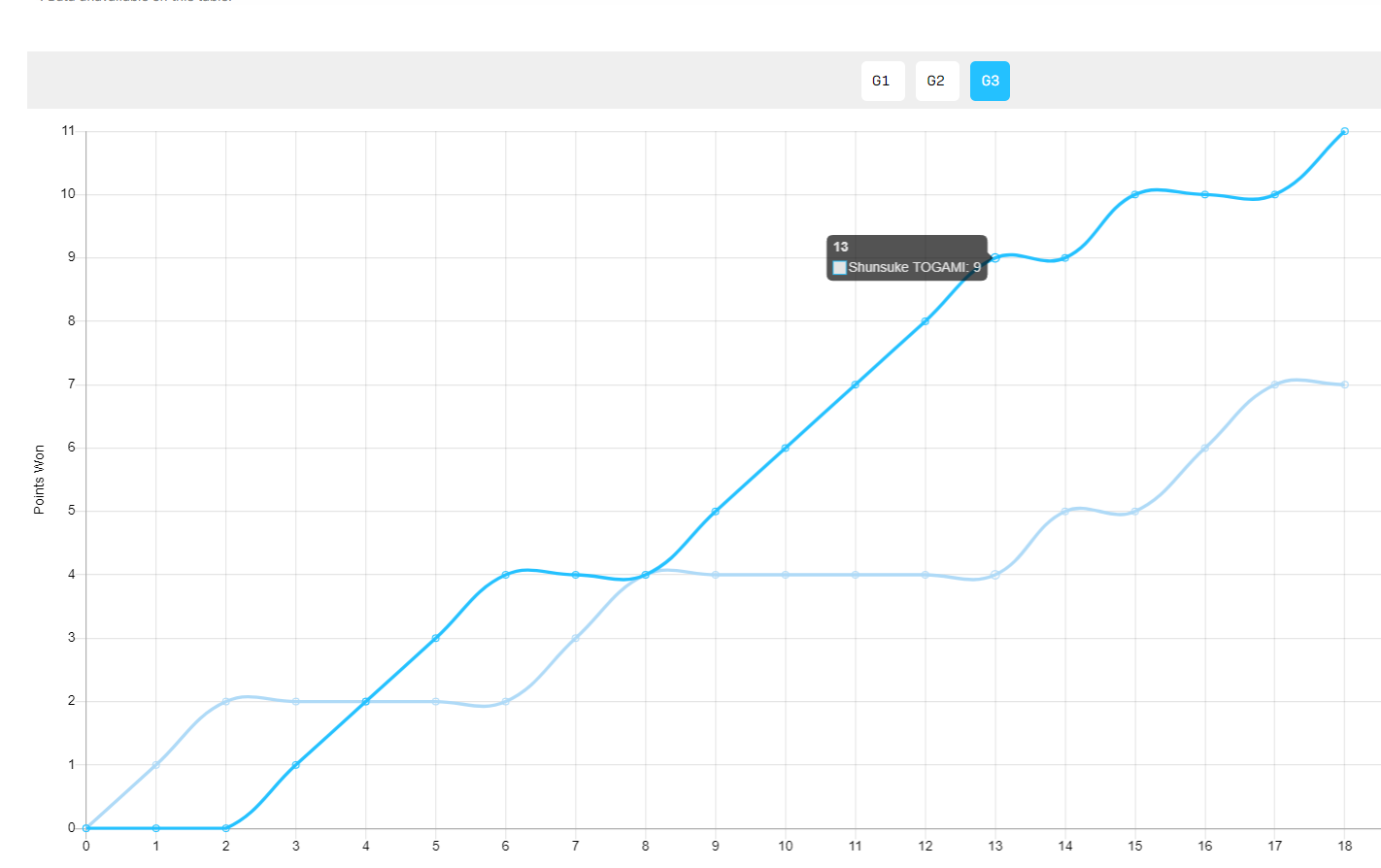
Task: Switch to the G2 game tab
Action: pyautogui.click(x=936, y=81)
